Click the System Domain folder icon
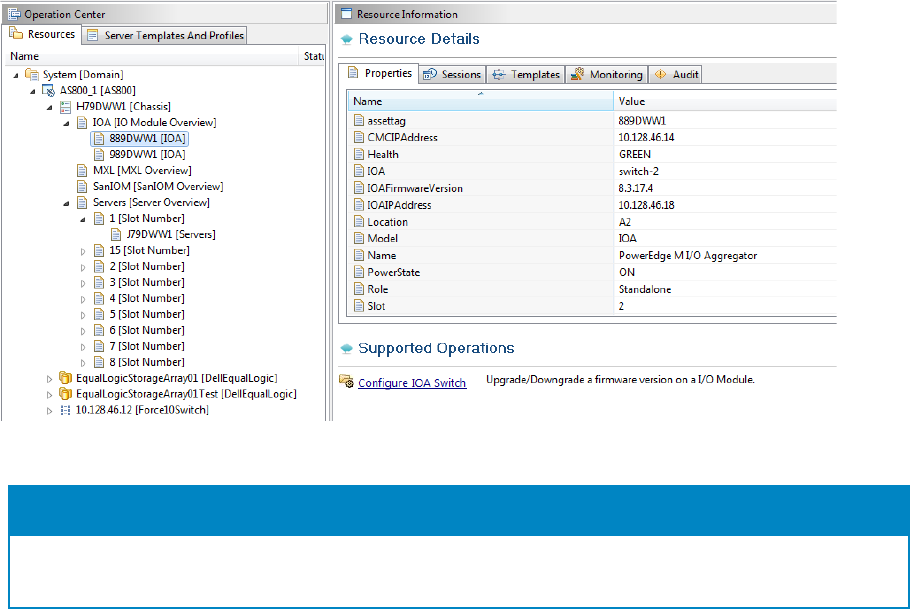910x609 pixels. click(33, 74)
